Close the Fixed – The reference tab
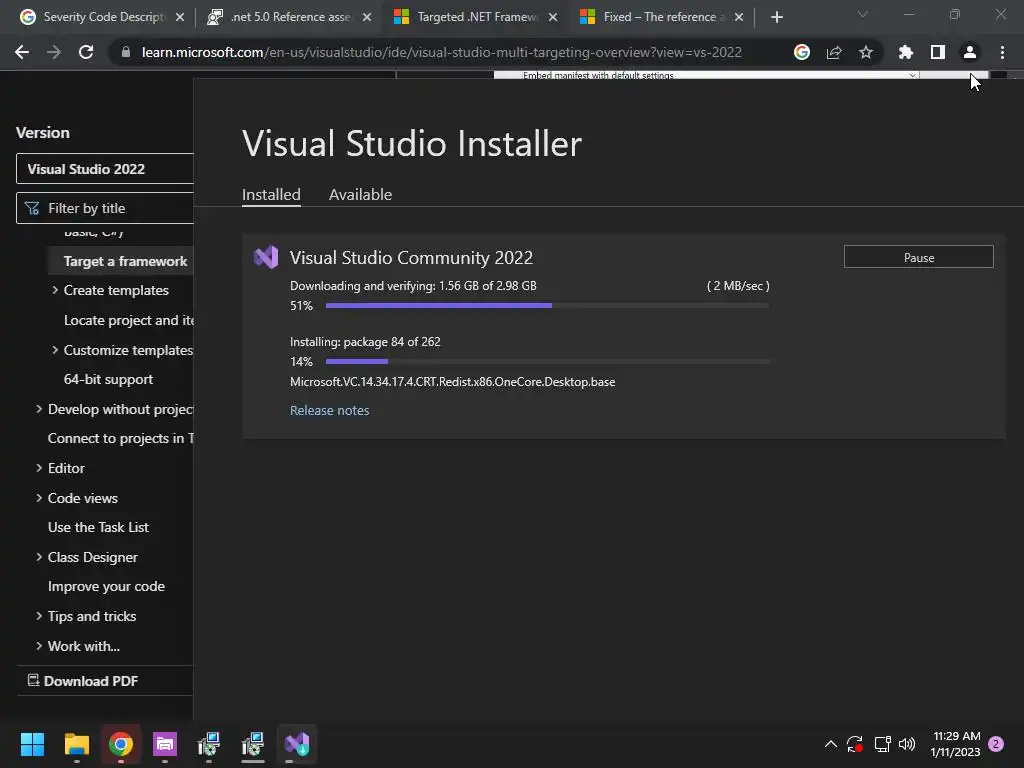1024x768 pixels. (739, 17)
